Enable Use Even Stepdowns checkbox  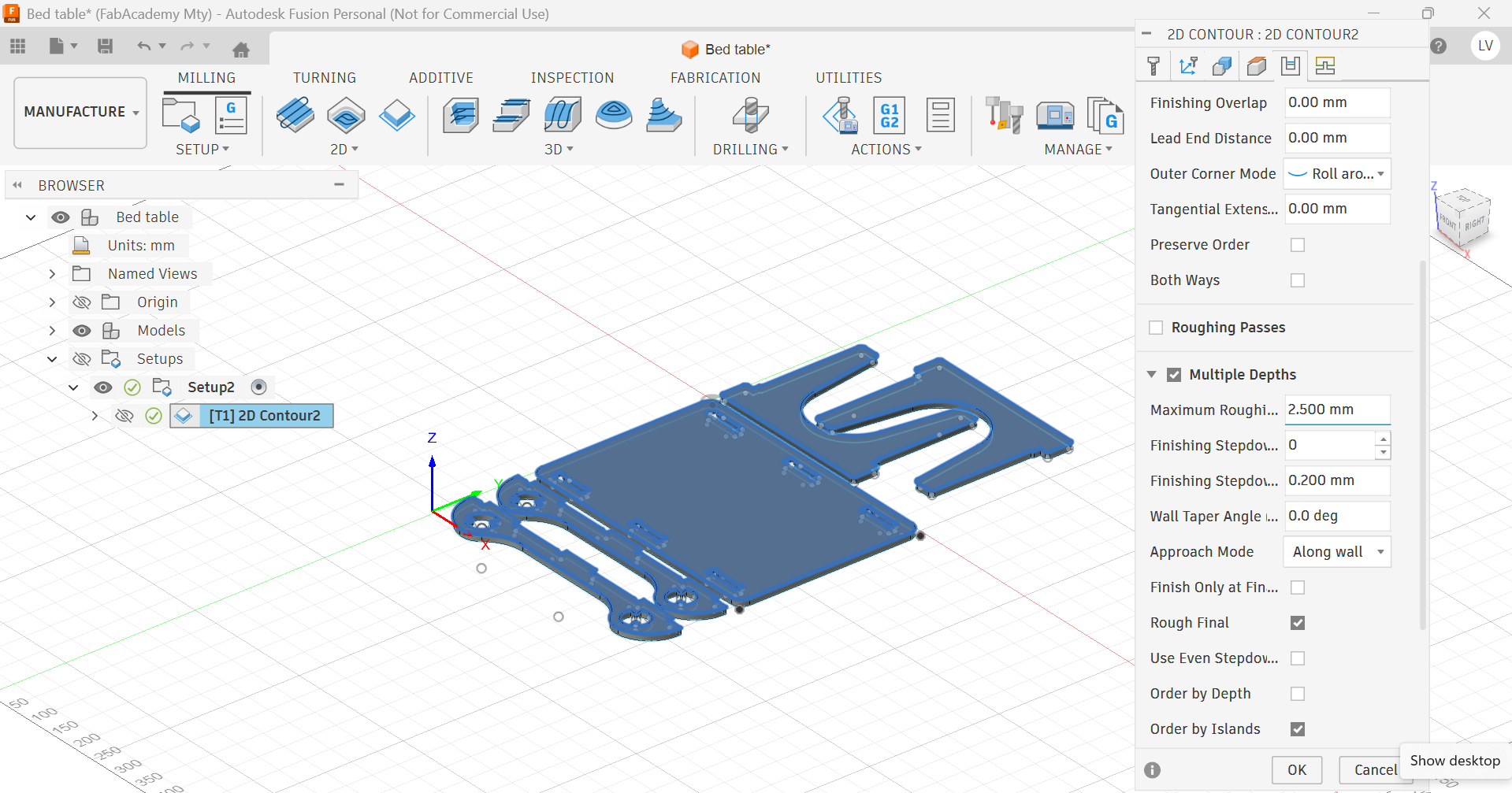click(x=1298, y=658)
